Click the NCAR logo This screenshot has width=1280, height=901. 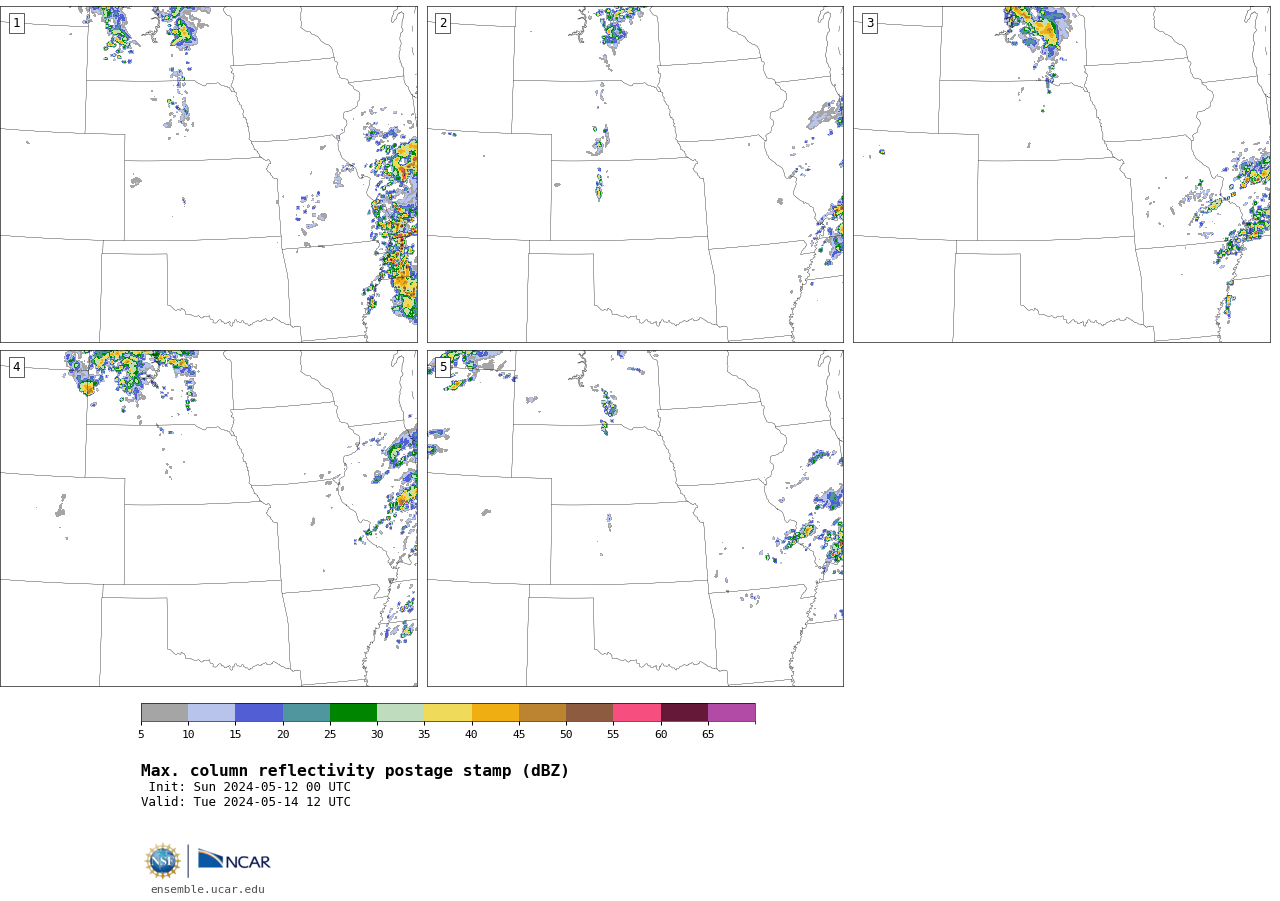click(234, 860)
